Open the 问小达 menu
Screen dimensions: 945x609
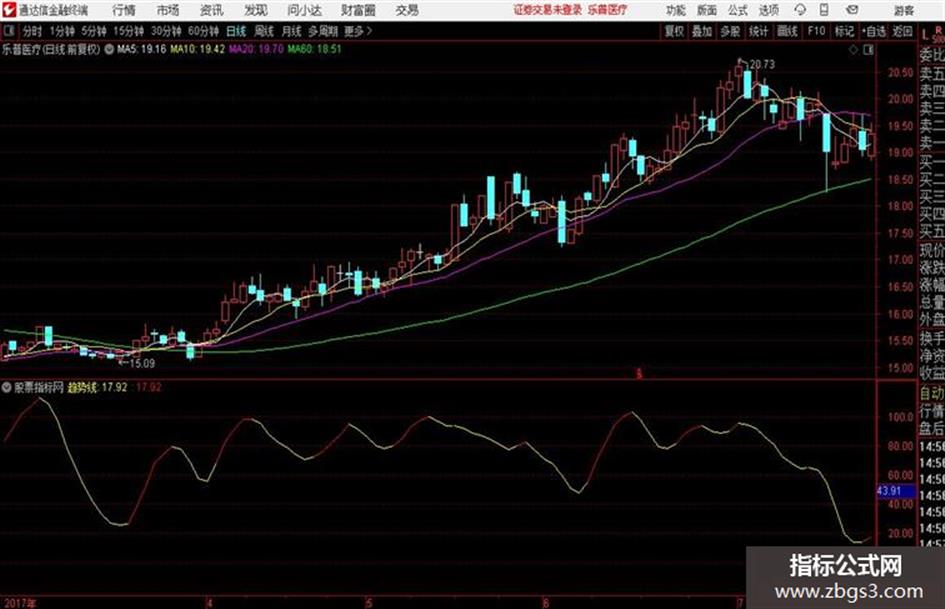(x=304, y=10)
